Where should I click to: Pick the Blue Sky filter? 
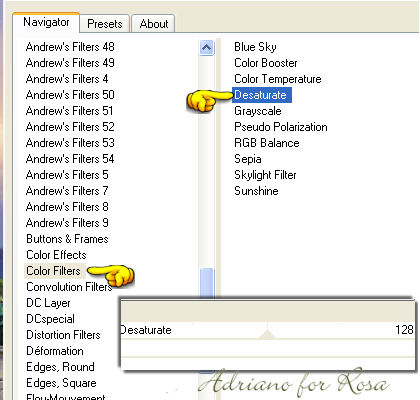(x=255, y=47)
